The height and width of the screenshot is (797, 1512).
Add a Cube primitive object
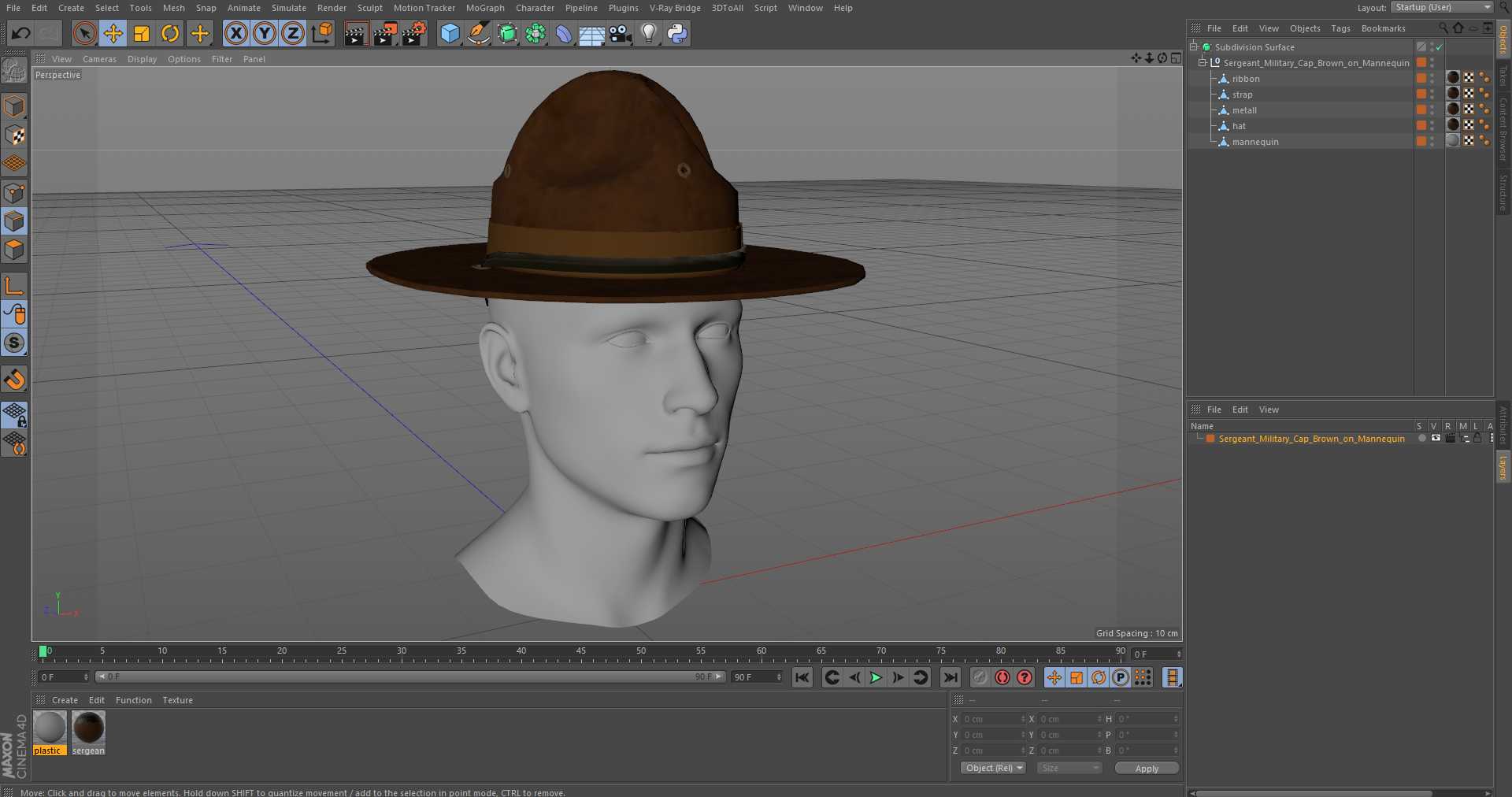[x=450, y=33]
